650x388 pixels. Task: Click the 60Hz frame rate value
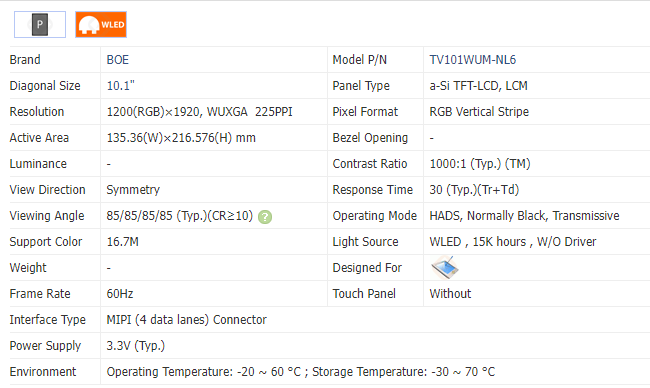point(120,293)
